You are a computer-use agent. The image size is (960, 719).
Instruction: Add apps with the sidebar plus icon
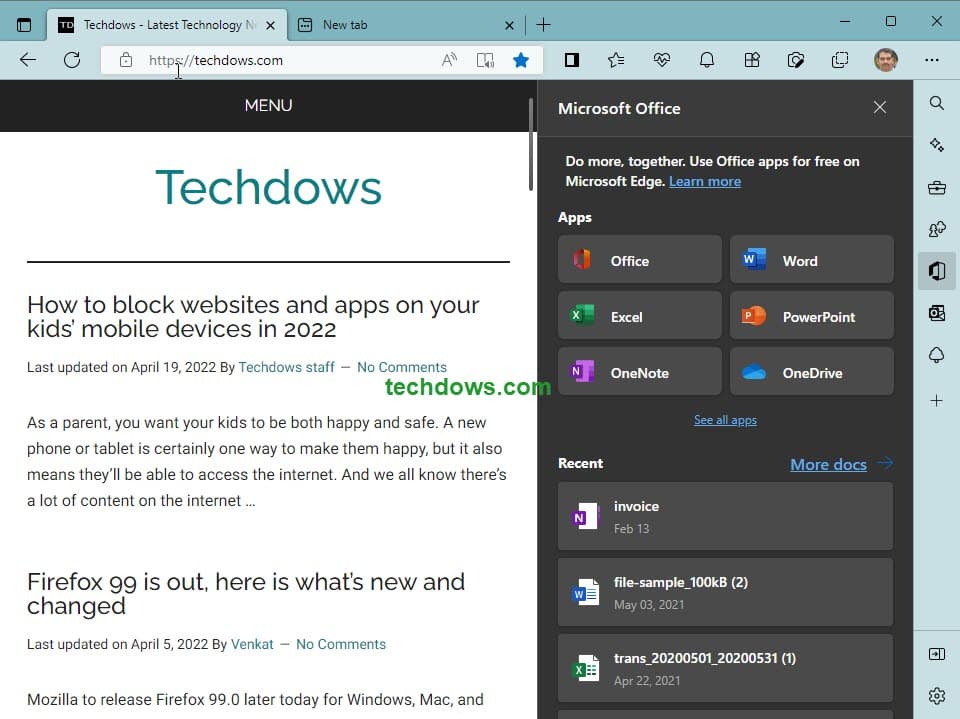point(936,401)
